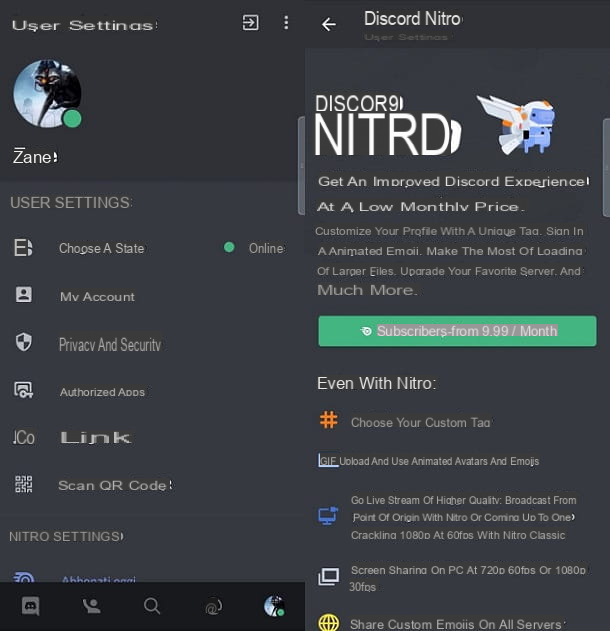Viewport: 610px width, 631px height.
Task: Tap the GIF animated avatars icon
Action: tap(328, 460)
